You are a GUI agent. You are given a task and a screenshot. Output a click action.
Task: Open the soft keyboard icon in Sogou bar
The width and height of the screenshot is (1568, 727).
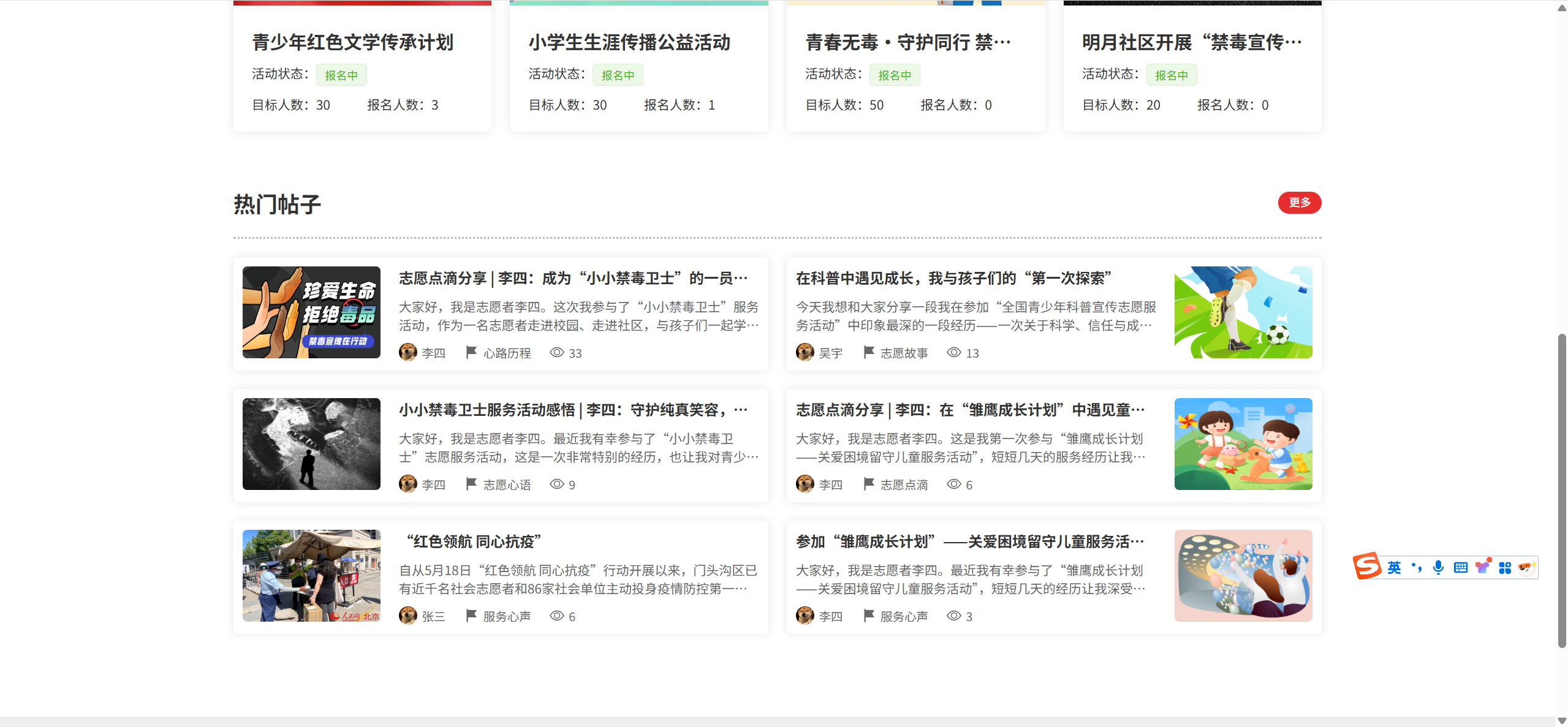(x=1460, y=568)
